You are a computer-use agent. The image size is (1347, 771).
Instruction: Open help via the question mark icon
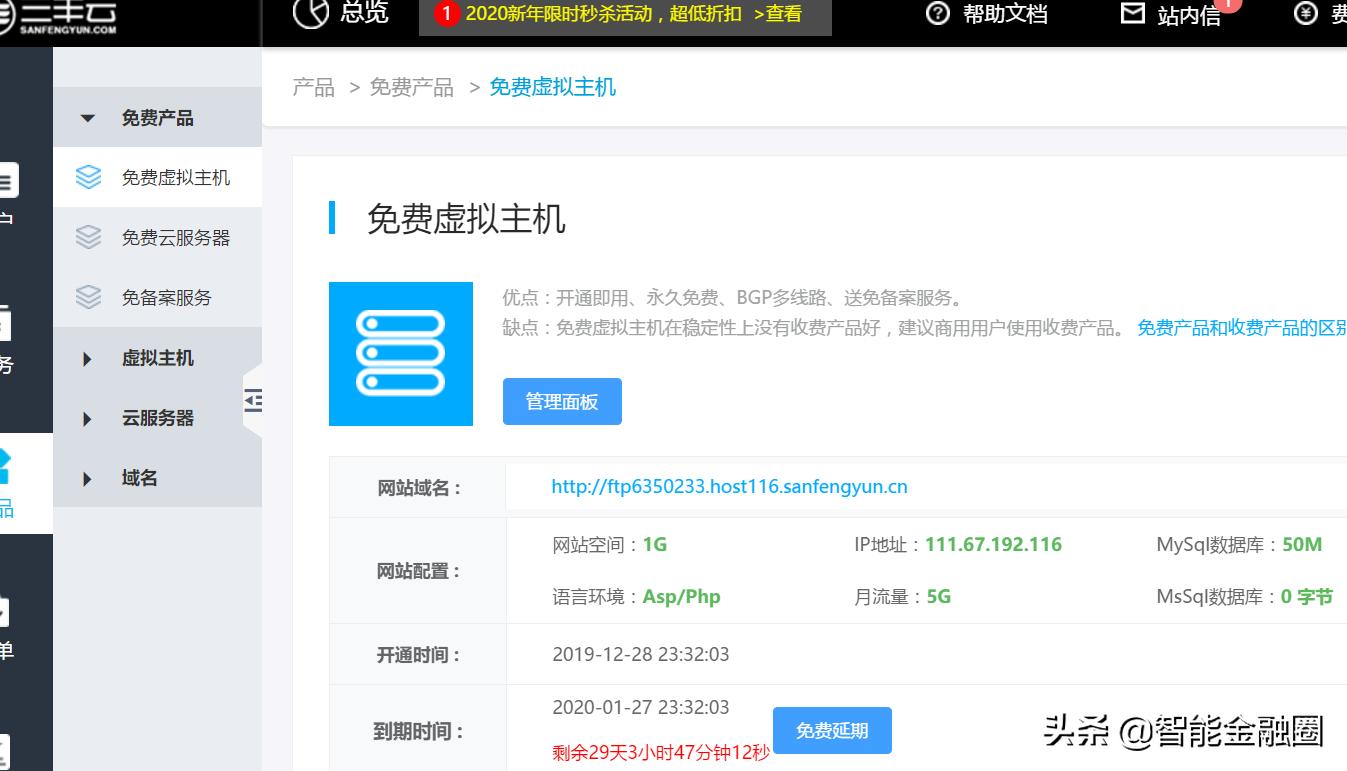[x=937, y=14]
